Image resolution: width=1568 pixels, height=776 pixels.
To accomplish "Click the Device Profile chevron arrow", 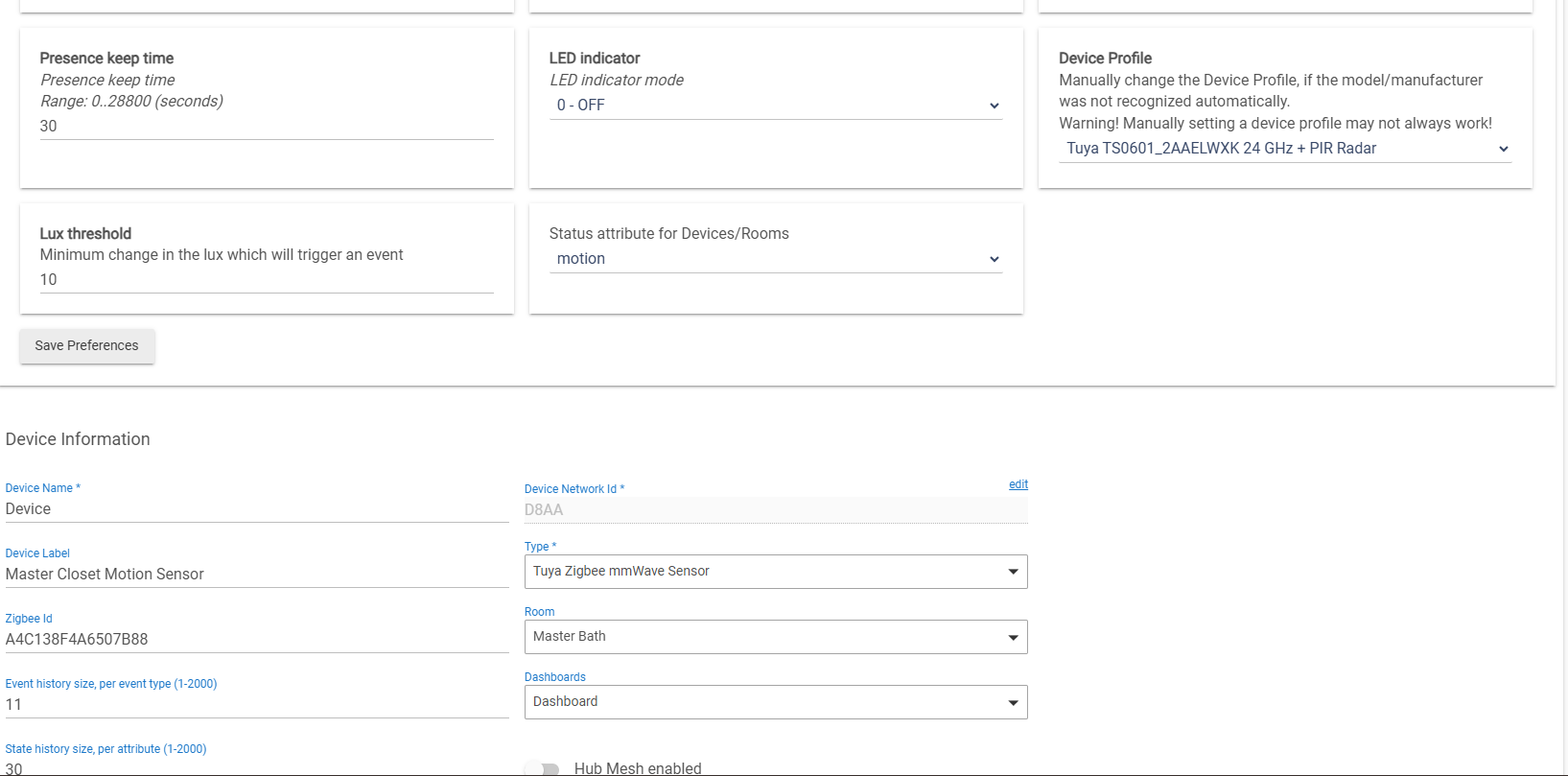I will tap(1503, 149).
